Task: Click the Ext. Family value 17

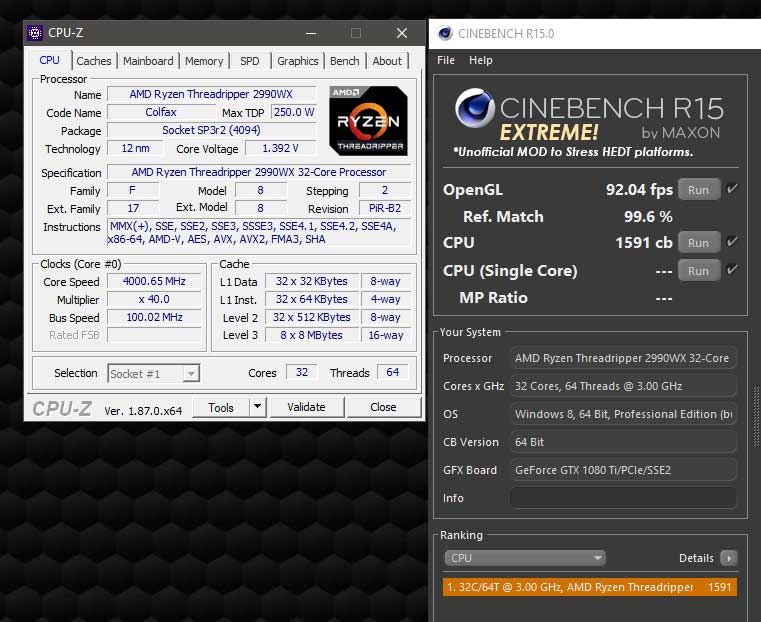Action: [x=133, y=208]
